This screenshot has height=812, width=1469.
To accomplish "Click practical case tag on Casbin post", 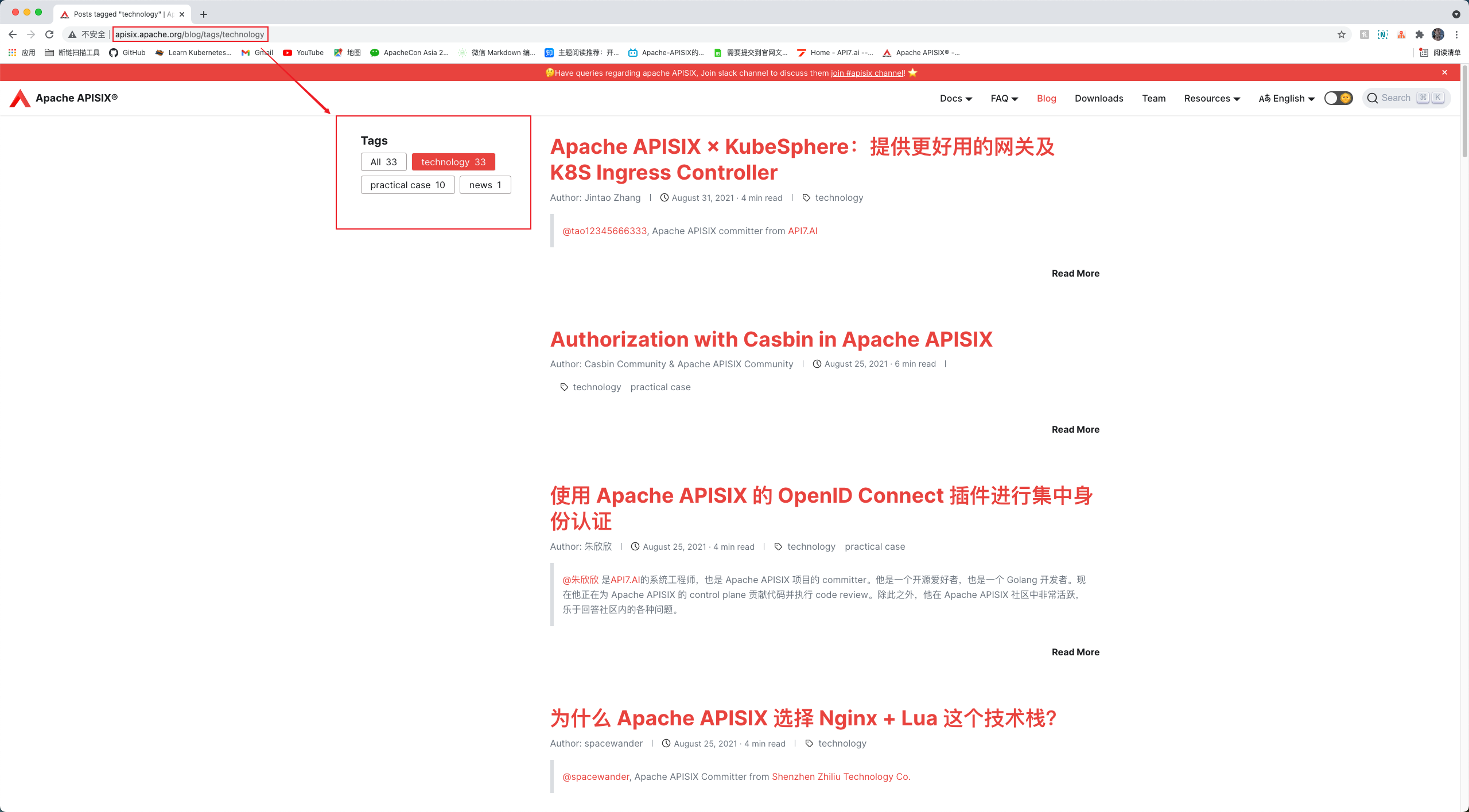I will (x=660, y=387).
